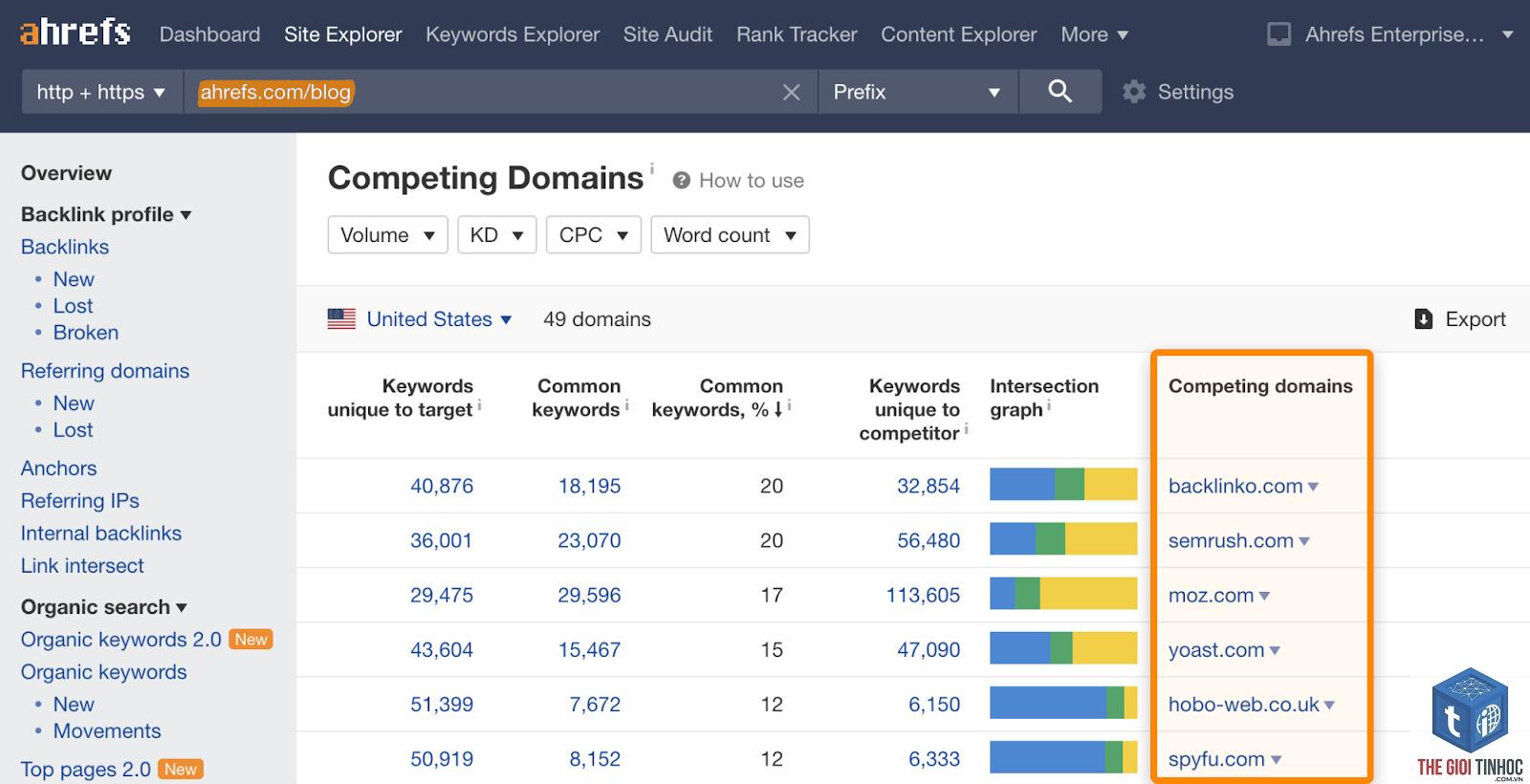
Task: Open the Word count filter dropdown
Action: [x=730, y=235]
